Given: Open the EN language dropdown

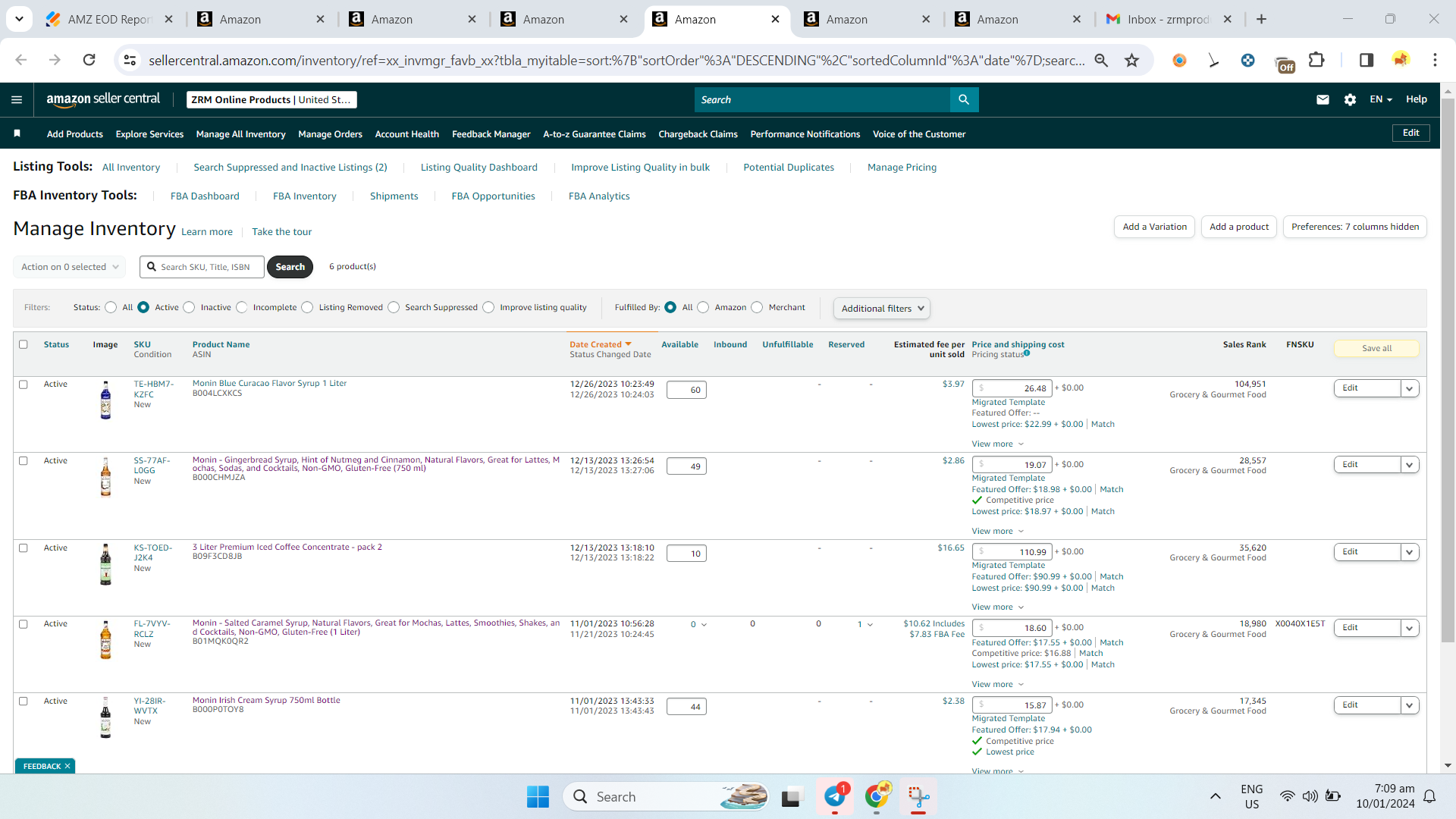Looking at the screenshot, I should click(x=1380, y=99).
